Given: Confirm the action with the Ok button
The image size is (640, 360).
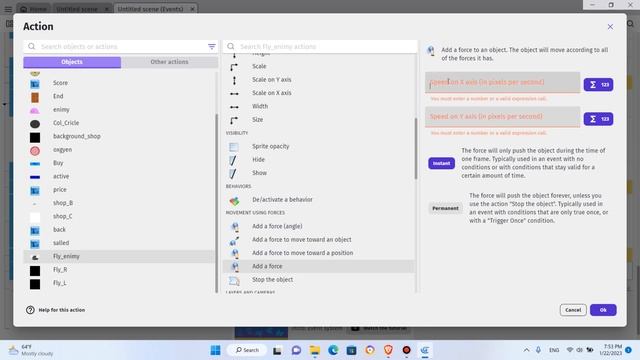Looking at the screenshot, I should coord(603,310).
